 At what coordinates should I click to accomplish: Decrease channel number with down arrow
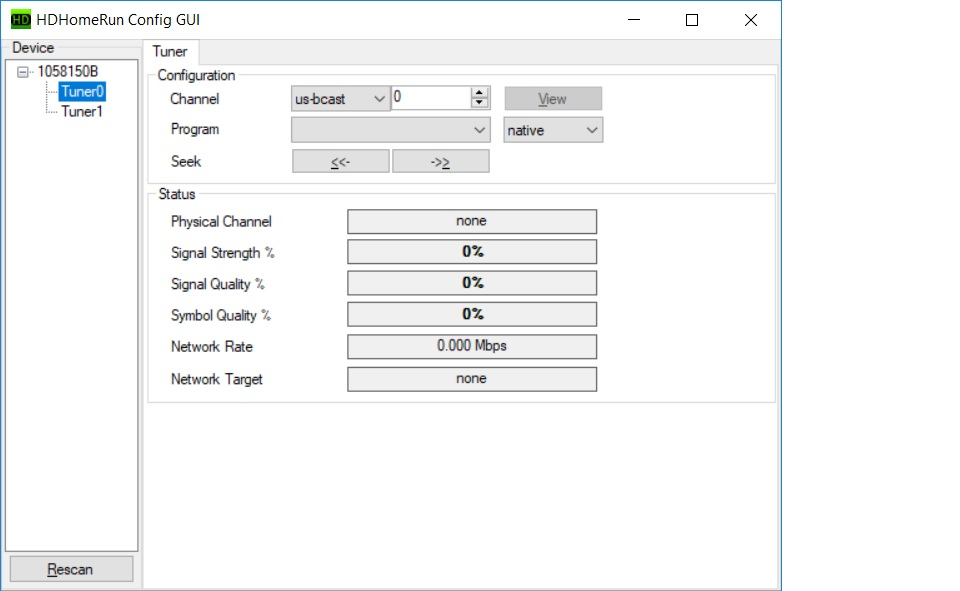(x=479, y=103)
